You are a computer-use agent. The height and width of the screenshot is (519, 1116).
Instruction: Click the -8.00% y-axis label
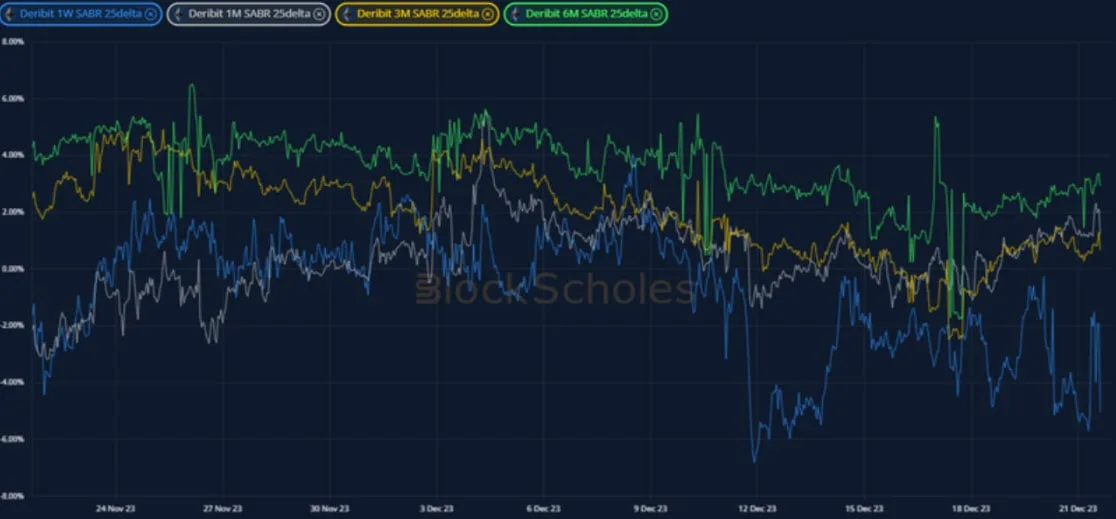[x=12, y=496]
